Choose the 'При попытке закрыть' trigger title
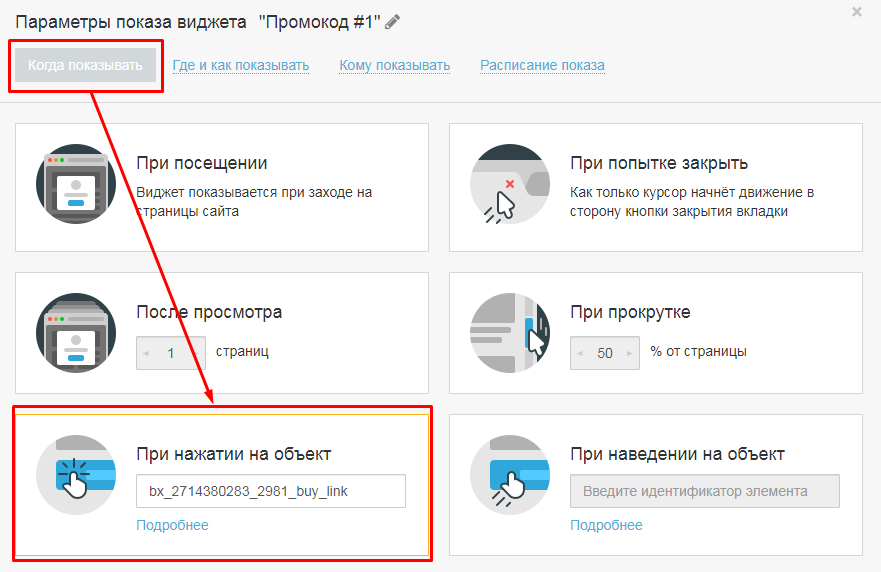Image resolution: width=881 pixels, height=572 pixels. pyautogui.click(x=659, y=163)
